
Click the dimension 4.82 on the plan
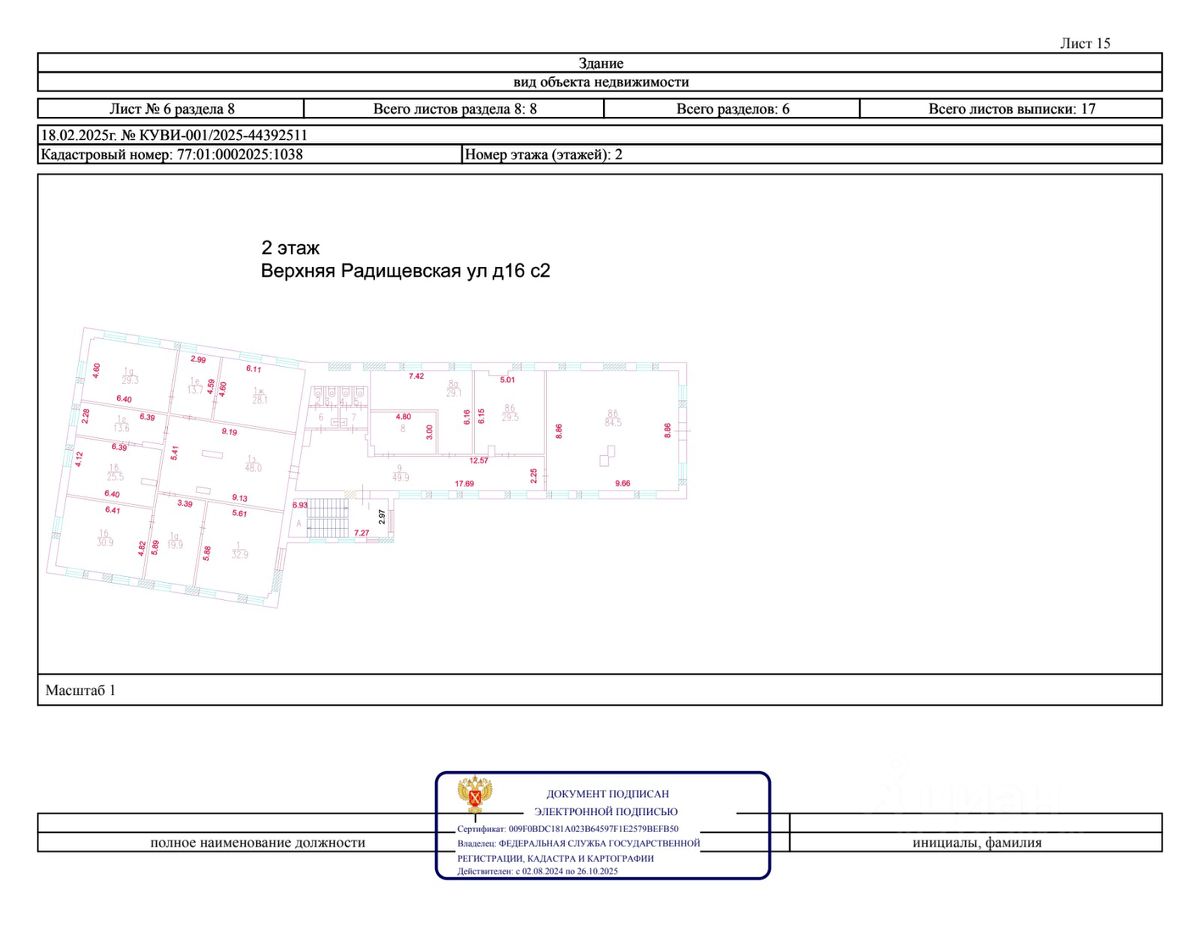142,547
